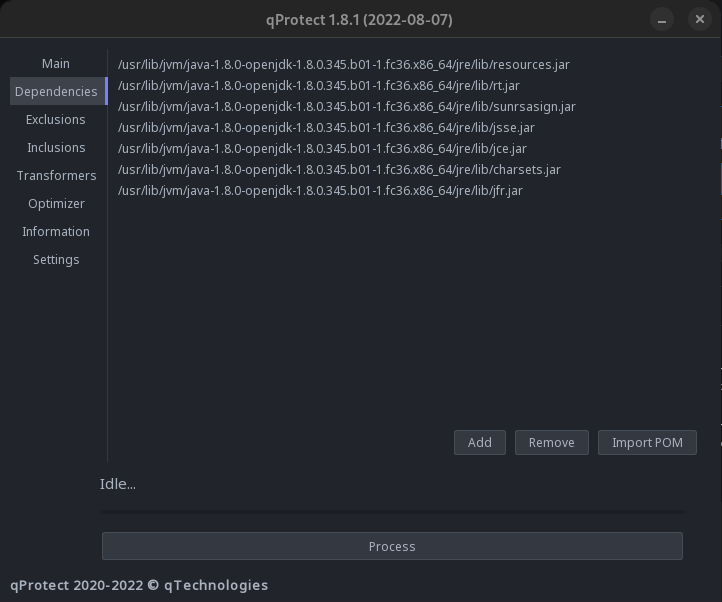Go to the Transformers tab

pos(56,175)
